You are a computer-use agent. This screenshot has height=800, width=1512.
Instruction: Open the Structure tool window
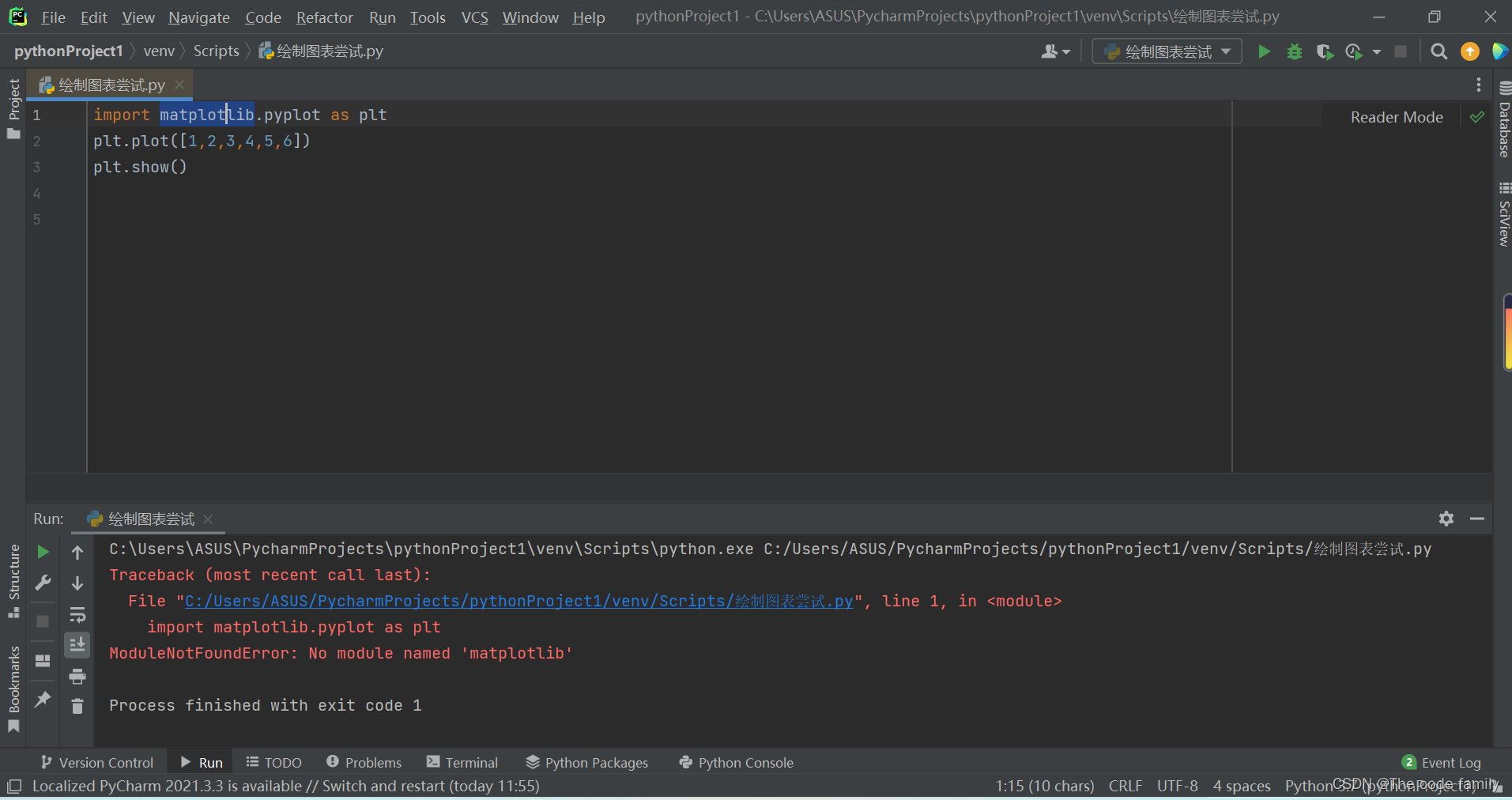(13, 581)
